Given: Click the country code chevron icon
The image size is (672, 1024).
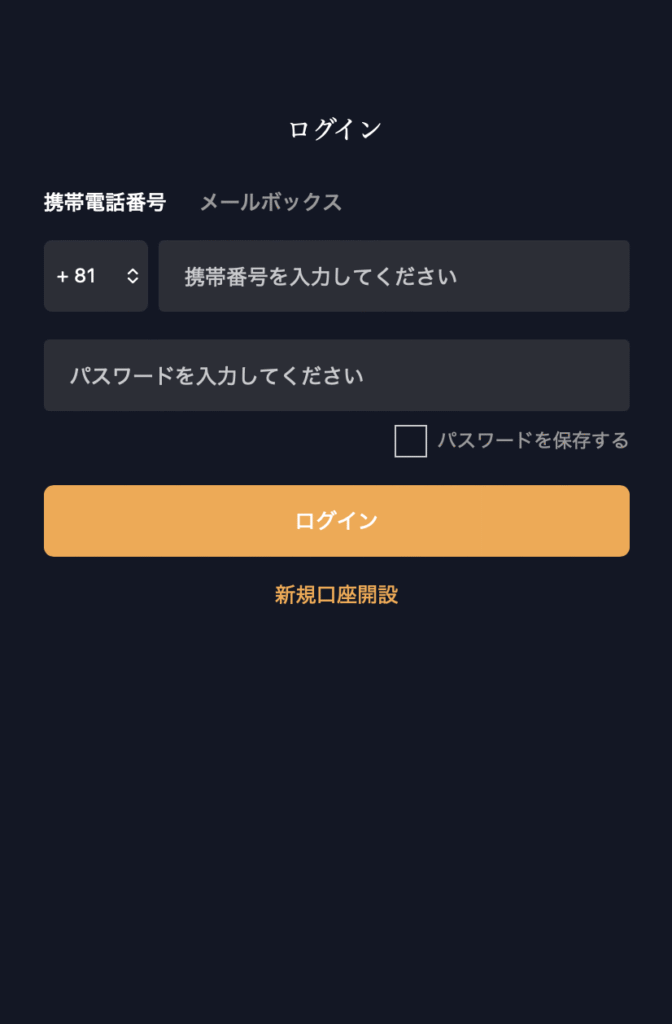Looking at the screenshot, I should 131,276.
